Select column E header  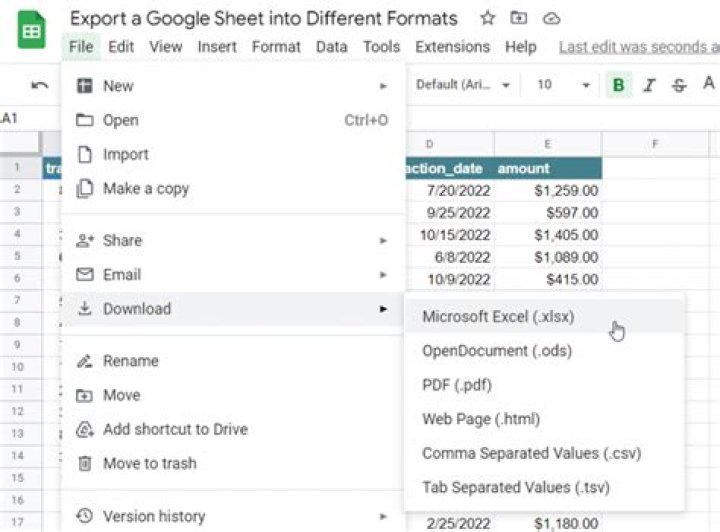tap(548, 144)
